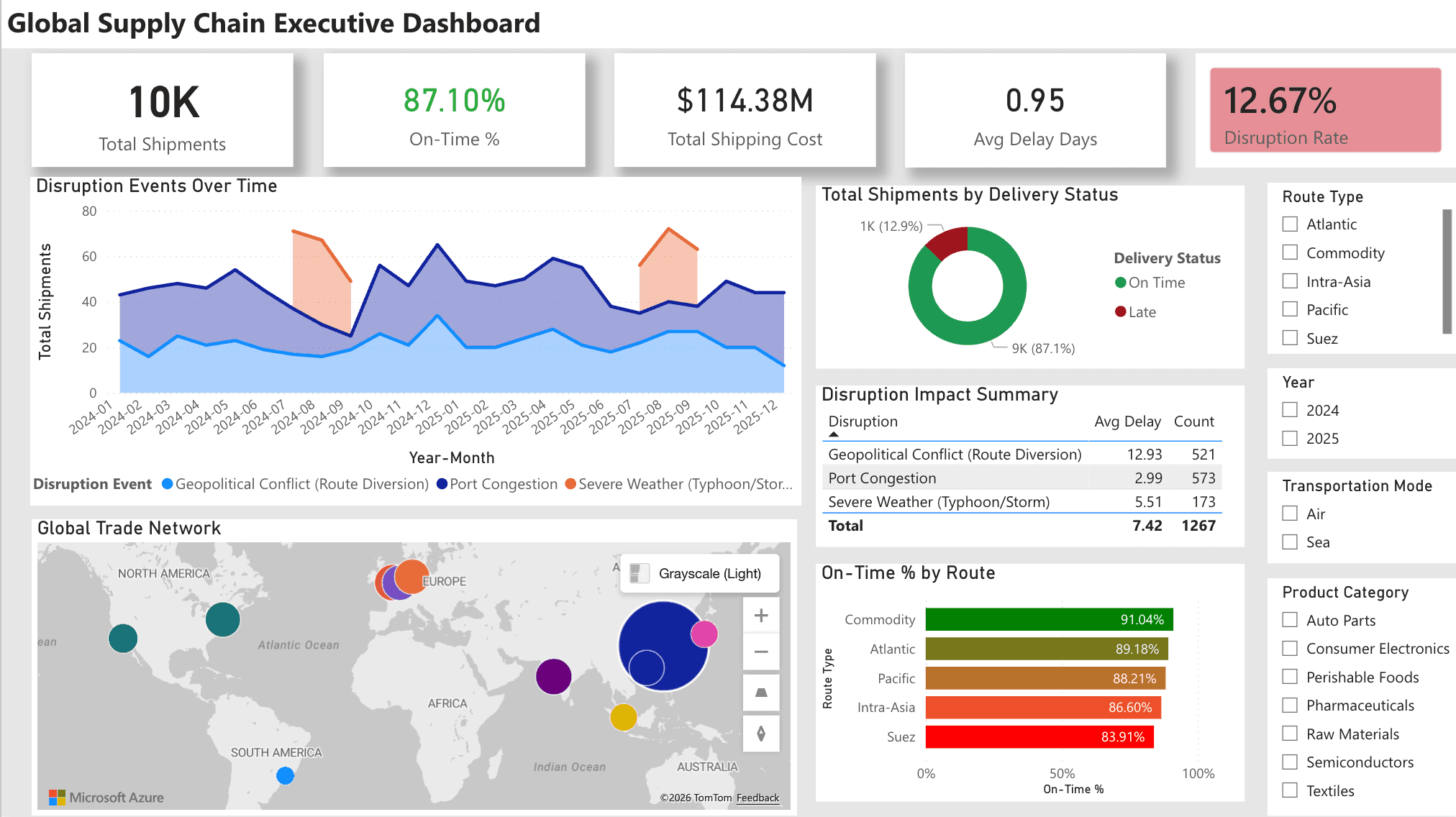This screenshot has height=817, width=1456.
Task: Check the Air transportation mode filter
Action: [1288, 513]
